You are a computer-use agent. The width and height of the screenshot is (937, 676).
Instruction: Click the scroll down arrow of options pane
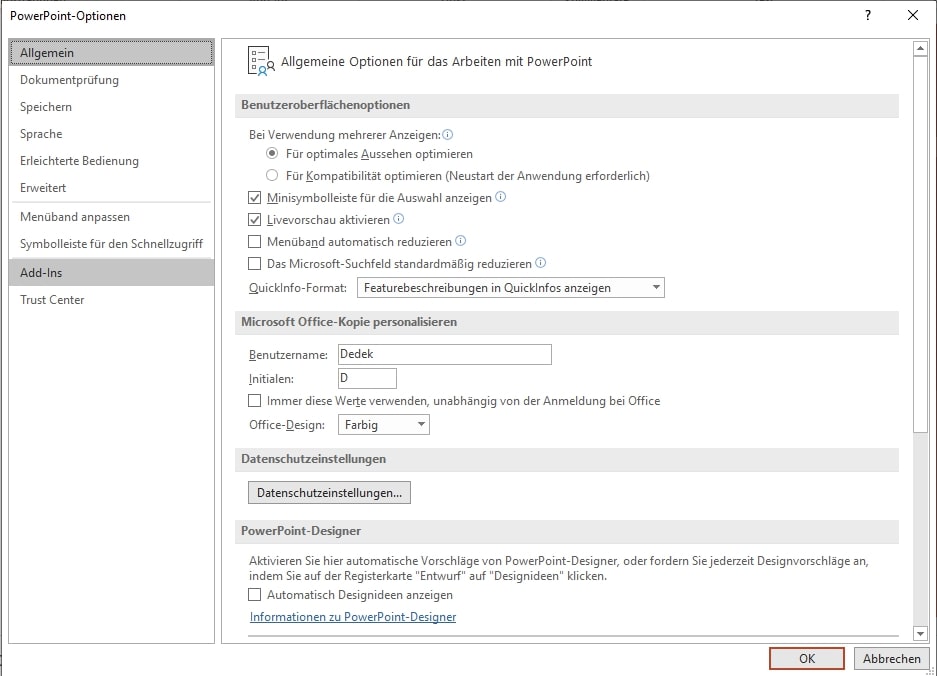click(x=920, y=632)
